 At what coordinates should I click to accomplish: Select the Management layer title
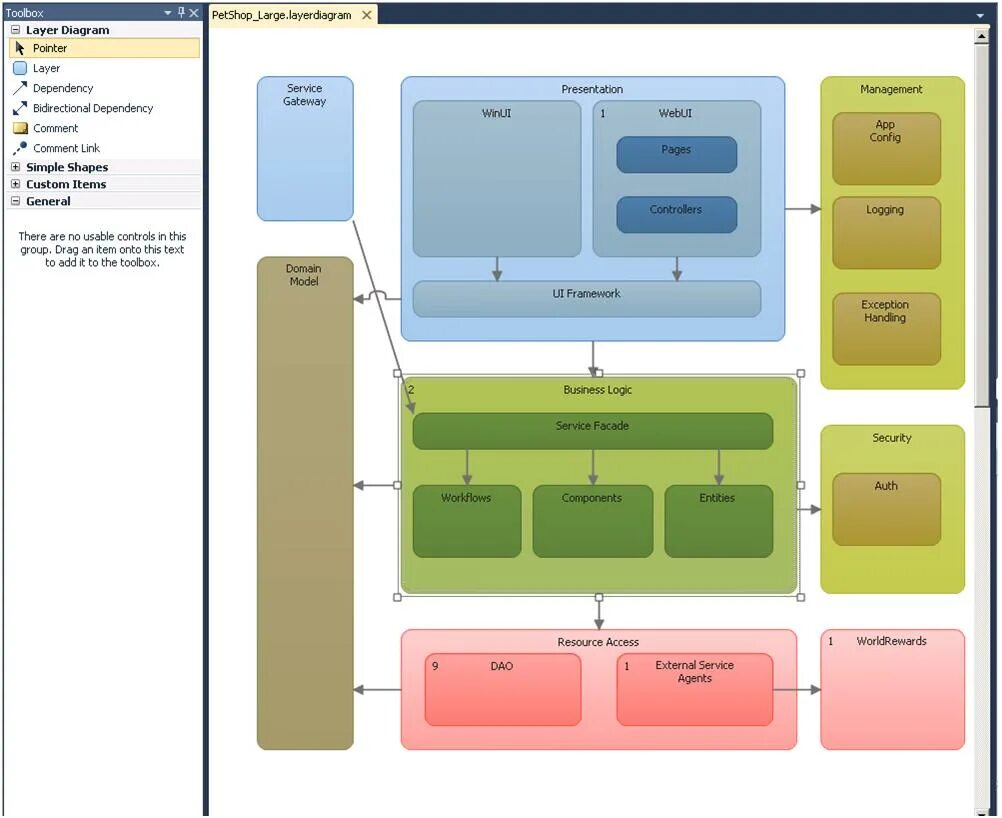(891, 89)
